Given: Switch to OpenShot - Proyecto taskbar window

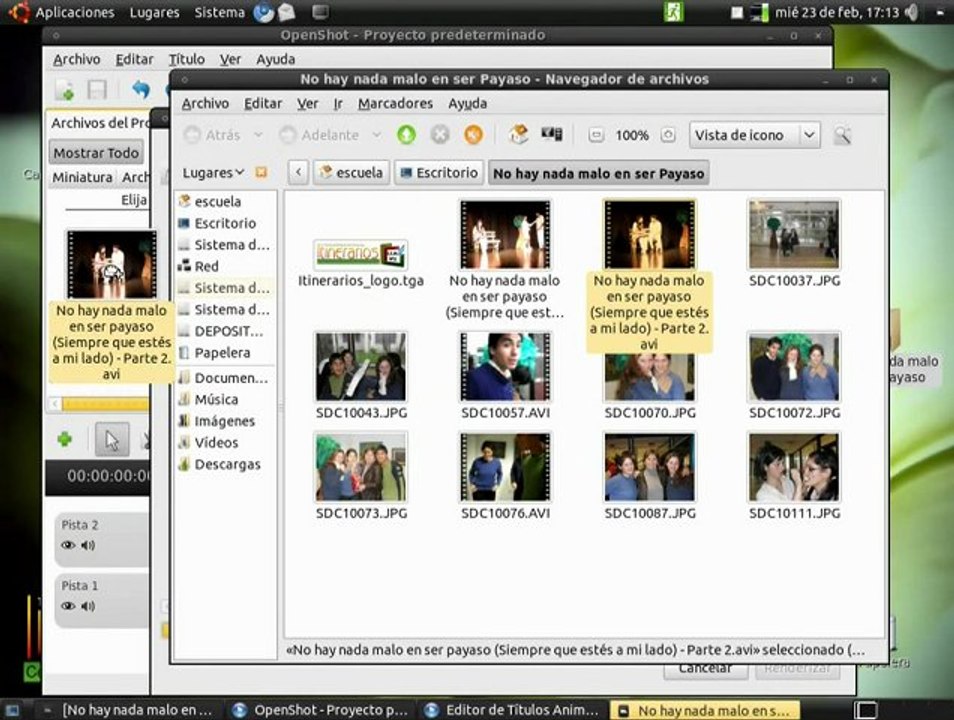Looking at the screenshot, I should pos(322,710).
